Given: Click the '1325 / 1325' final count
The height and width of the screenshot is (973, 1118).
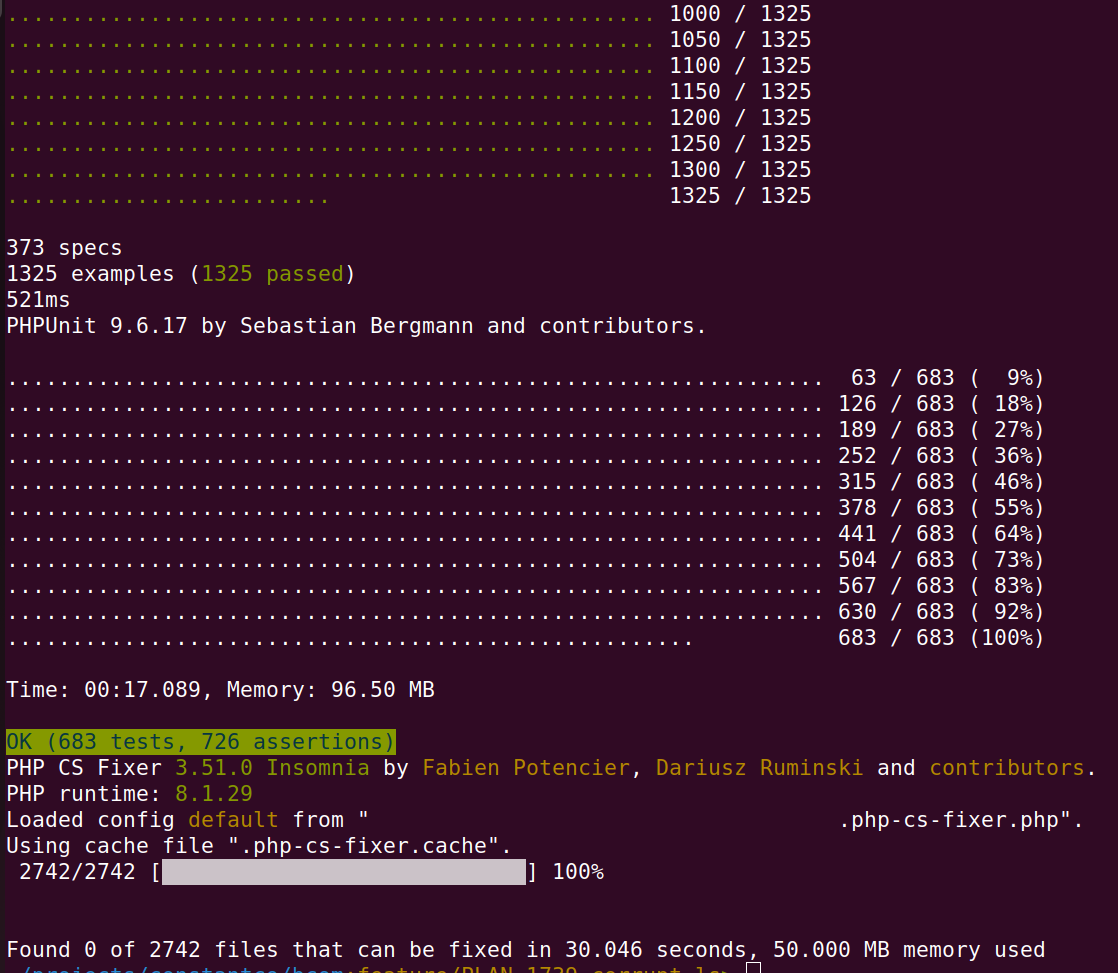Looking at the screenshot, I should 740,196.
